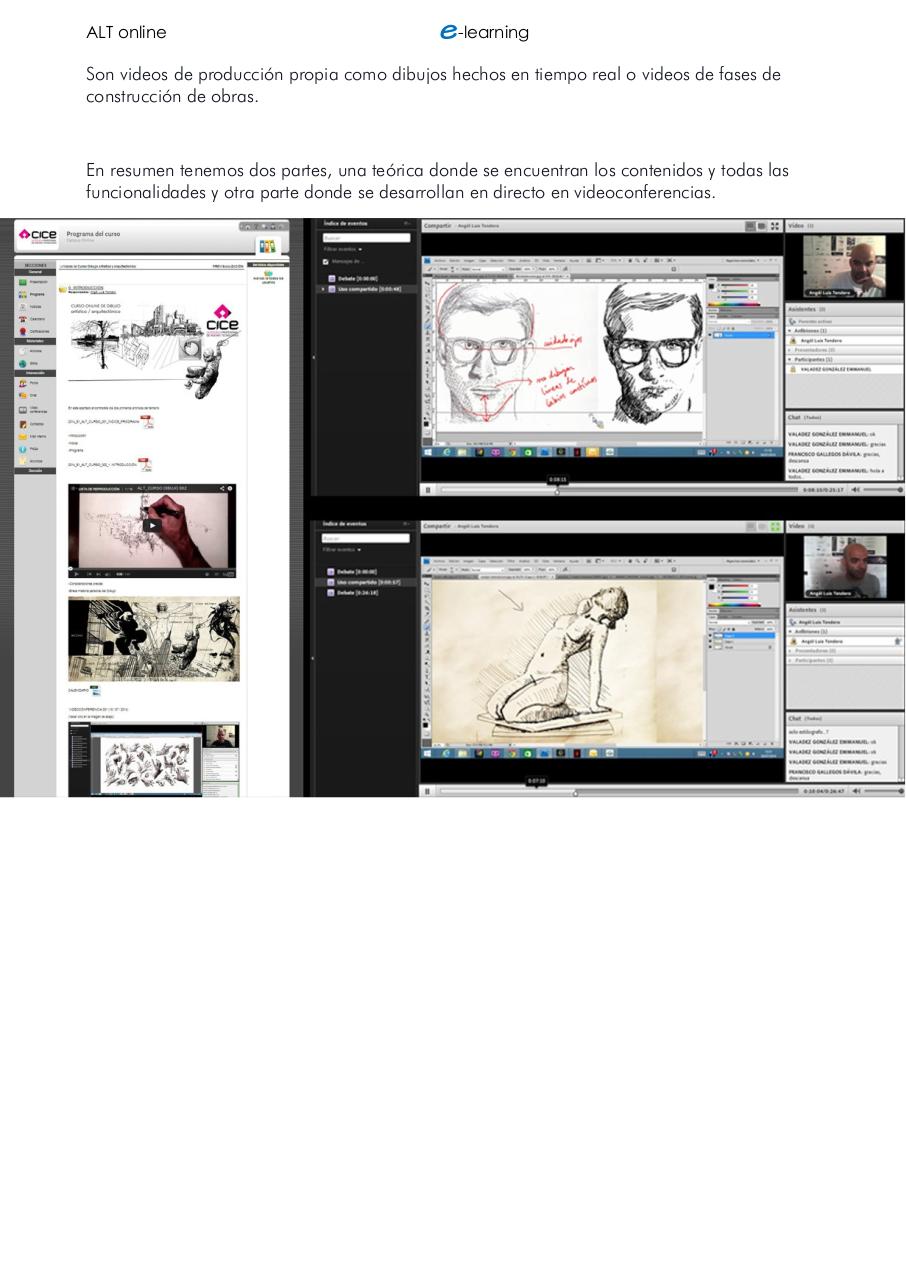Open the Imagen menu in the shared Photoshop
906x1280 pixels.
(x=469, y=260)
